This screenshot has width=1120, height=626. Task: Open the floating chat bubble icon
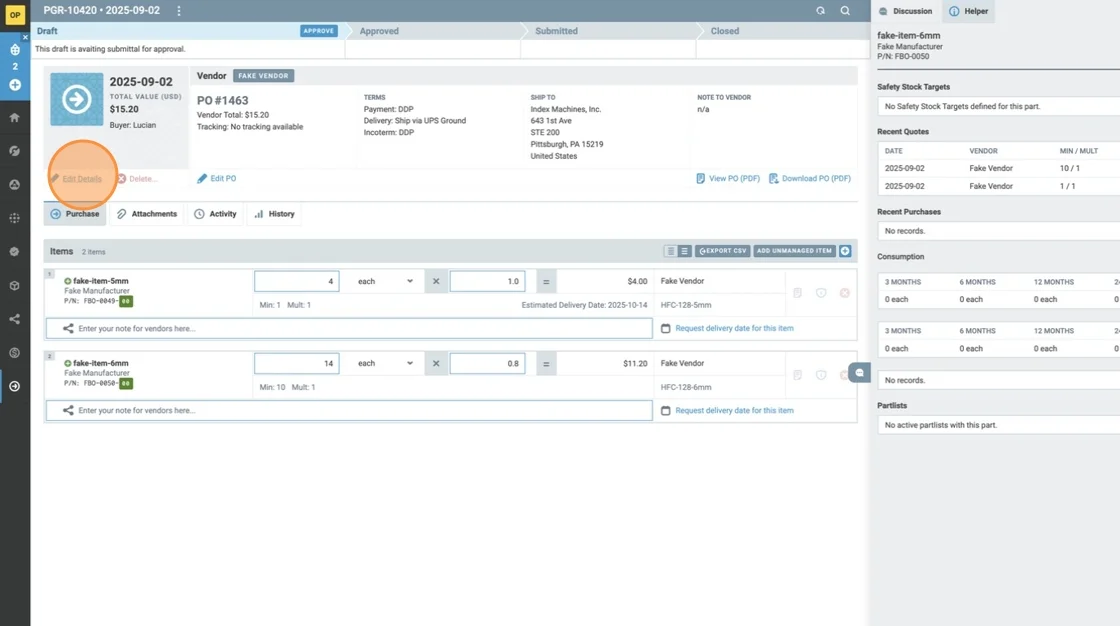(859, 373)
